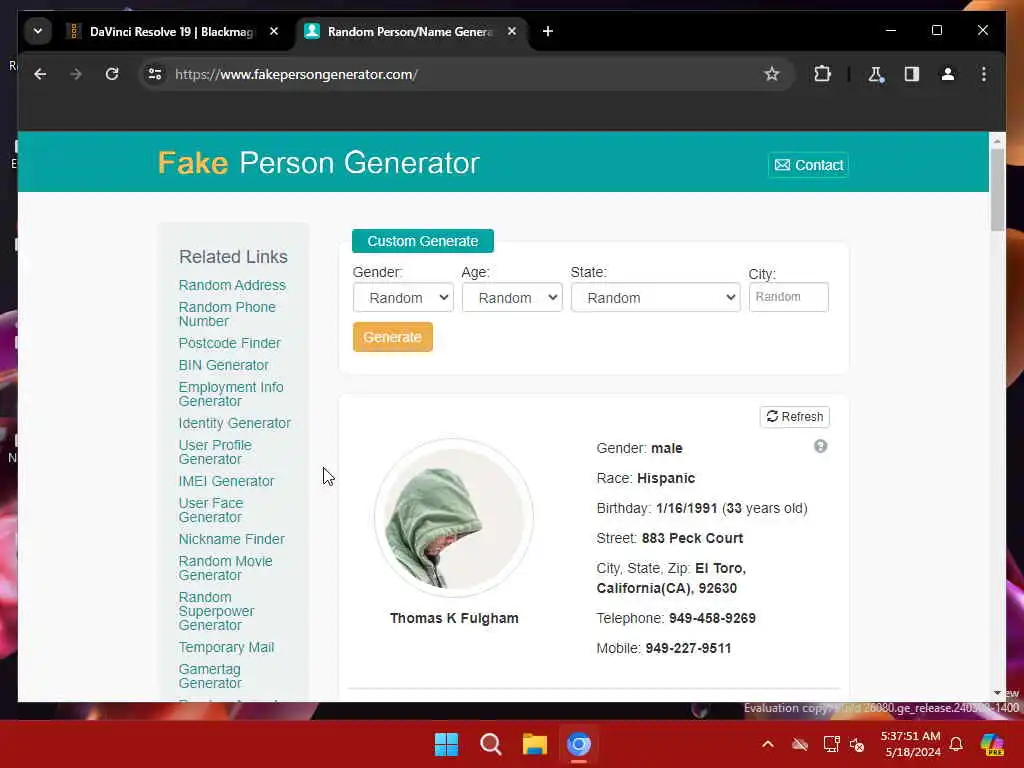
Task: Open a new tab with plus button
Action: [x=548, y=31]
